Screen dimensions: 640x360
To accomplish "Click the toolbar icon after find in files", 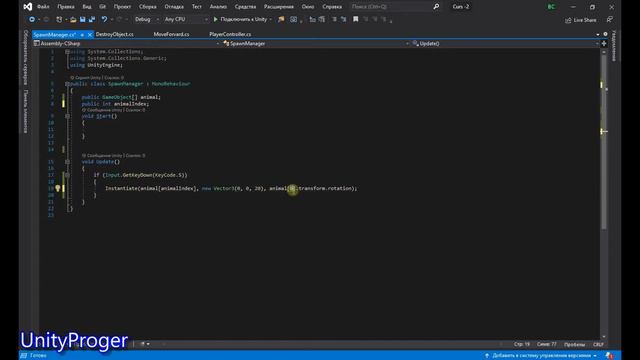I will click(x=293, y=19).
